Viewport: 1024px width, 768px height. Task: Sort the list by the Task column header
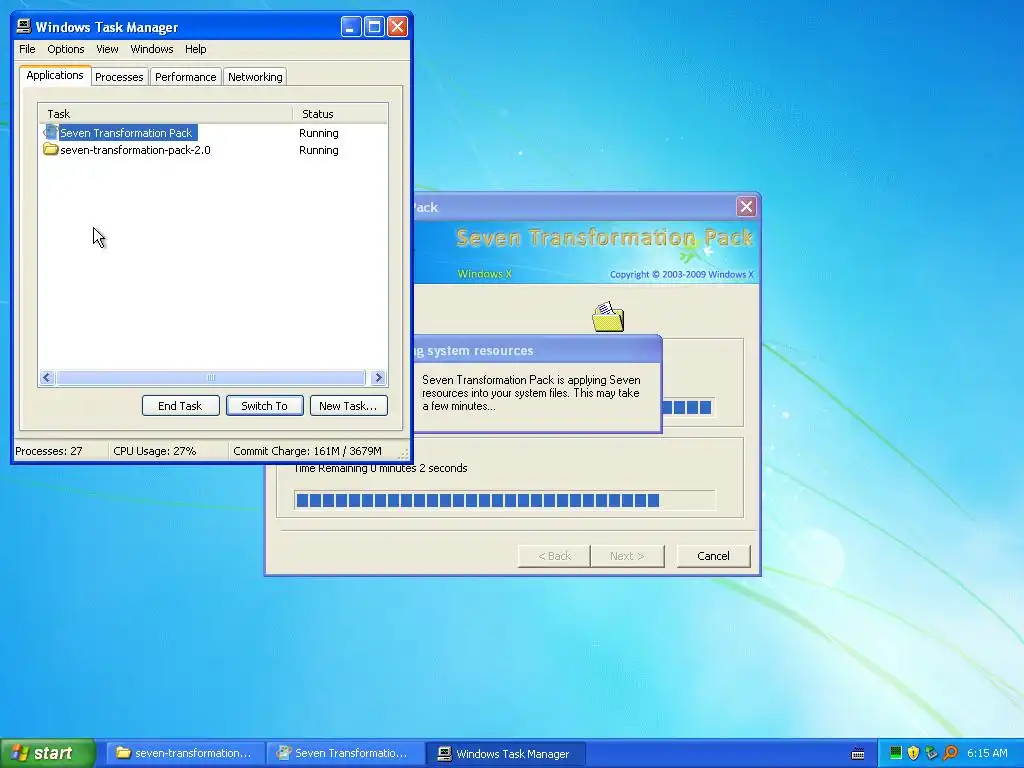pos(165,114)
